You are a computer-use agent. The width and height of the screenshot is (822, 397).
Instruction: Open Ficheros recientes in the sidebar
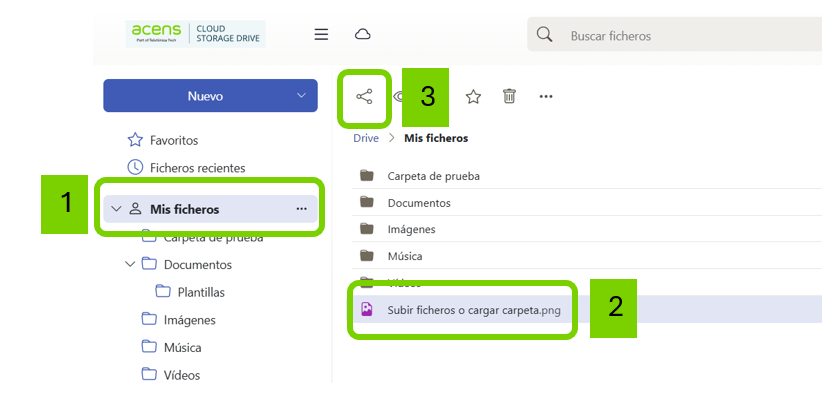198,168
